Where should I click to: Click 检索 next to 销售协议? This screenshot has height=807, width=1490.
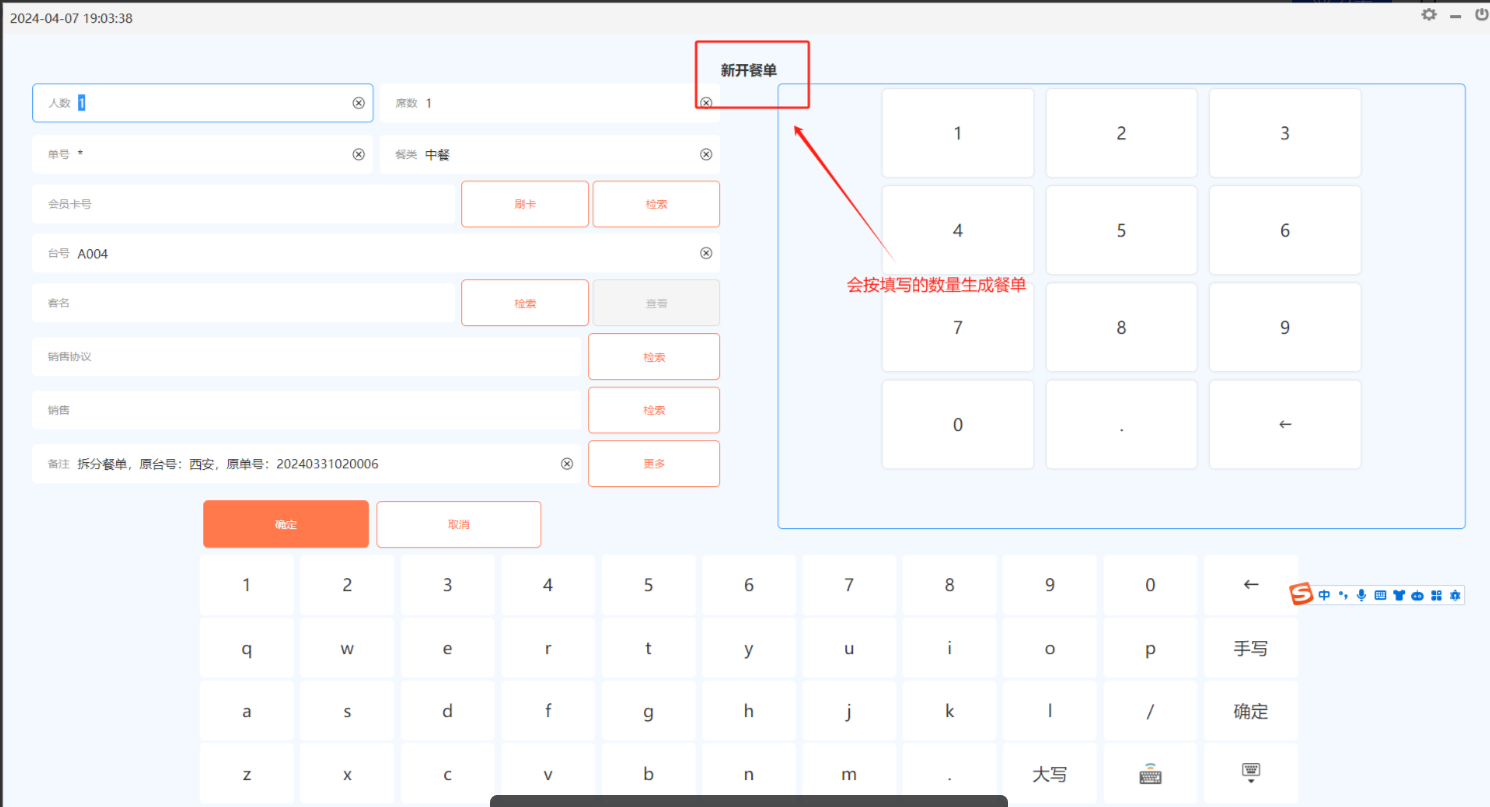pyautogui.click(x=654, y=357)
